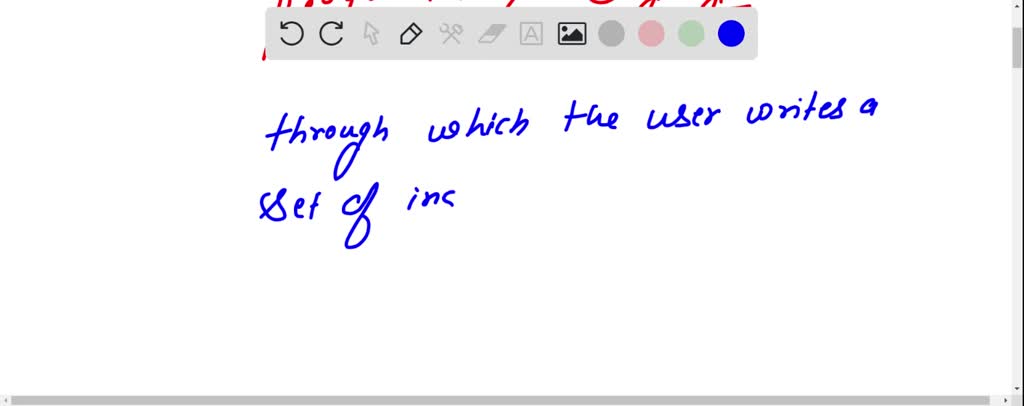Screen dimensions: 1024x406
Task: Undo the last stroke
Action: coord(291,33)
